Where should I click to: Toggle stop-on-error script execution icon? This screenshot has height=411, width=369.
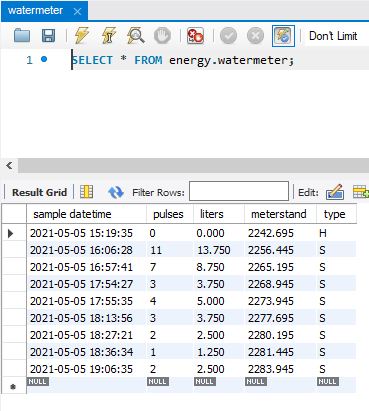[195, 36]
